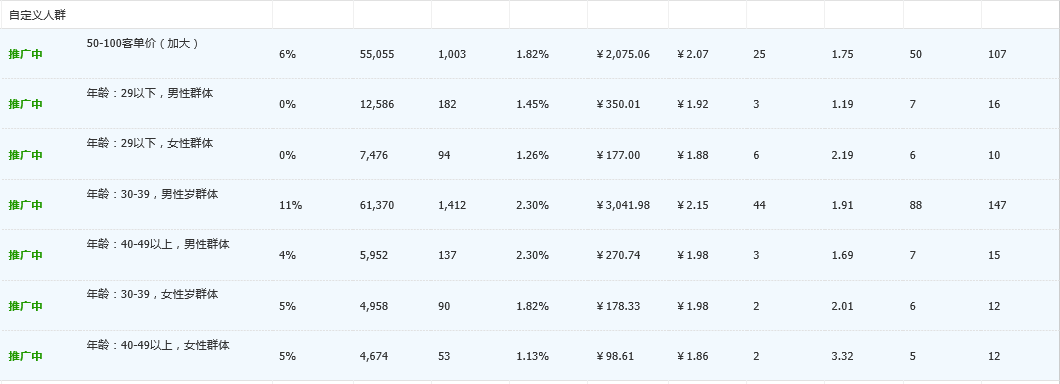
Task: Click the spend amount ¥3,041.98
Action: [623, 205]
